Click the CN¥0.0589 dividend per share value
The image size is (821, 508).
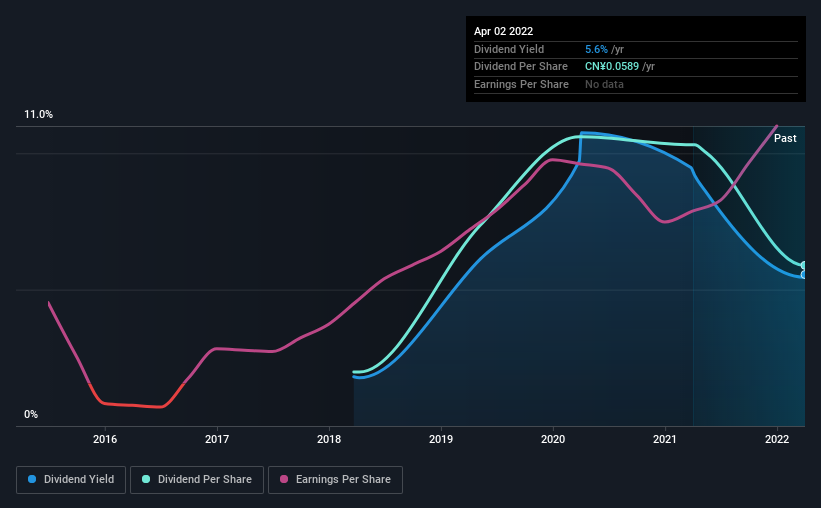point(612,67)
